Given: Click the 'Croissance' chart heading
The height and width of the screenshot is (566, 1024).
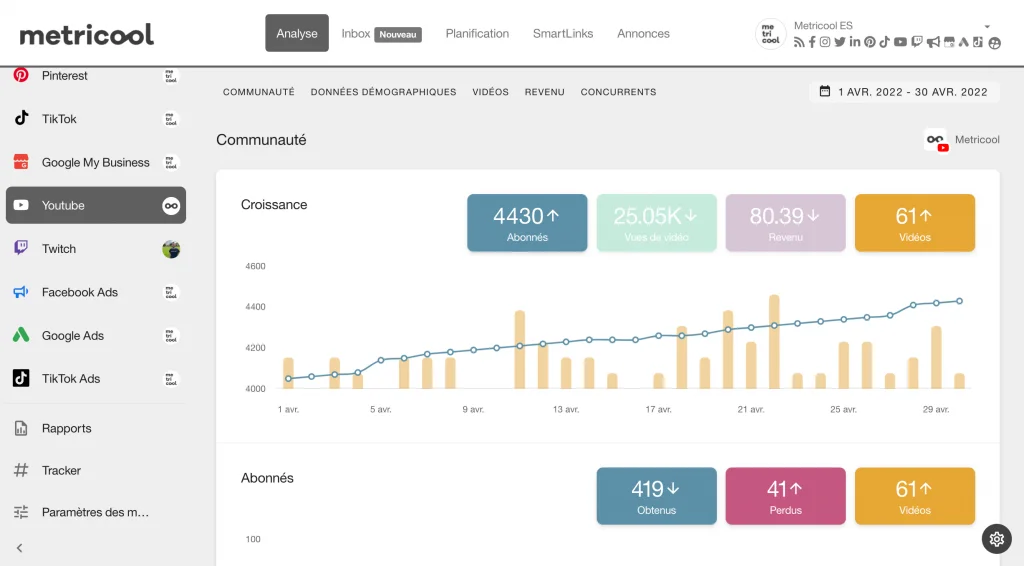Looking at the screenshot, I should coord(274,204).
